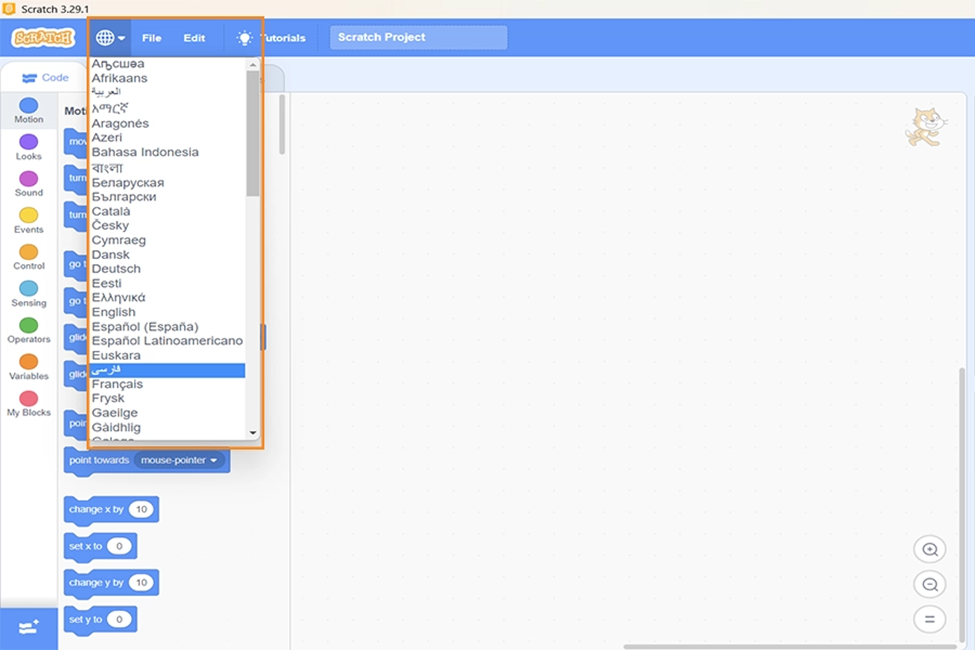Select the Motion category circle
This screenshot has height=650, width=975.
click(28, 106)
